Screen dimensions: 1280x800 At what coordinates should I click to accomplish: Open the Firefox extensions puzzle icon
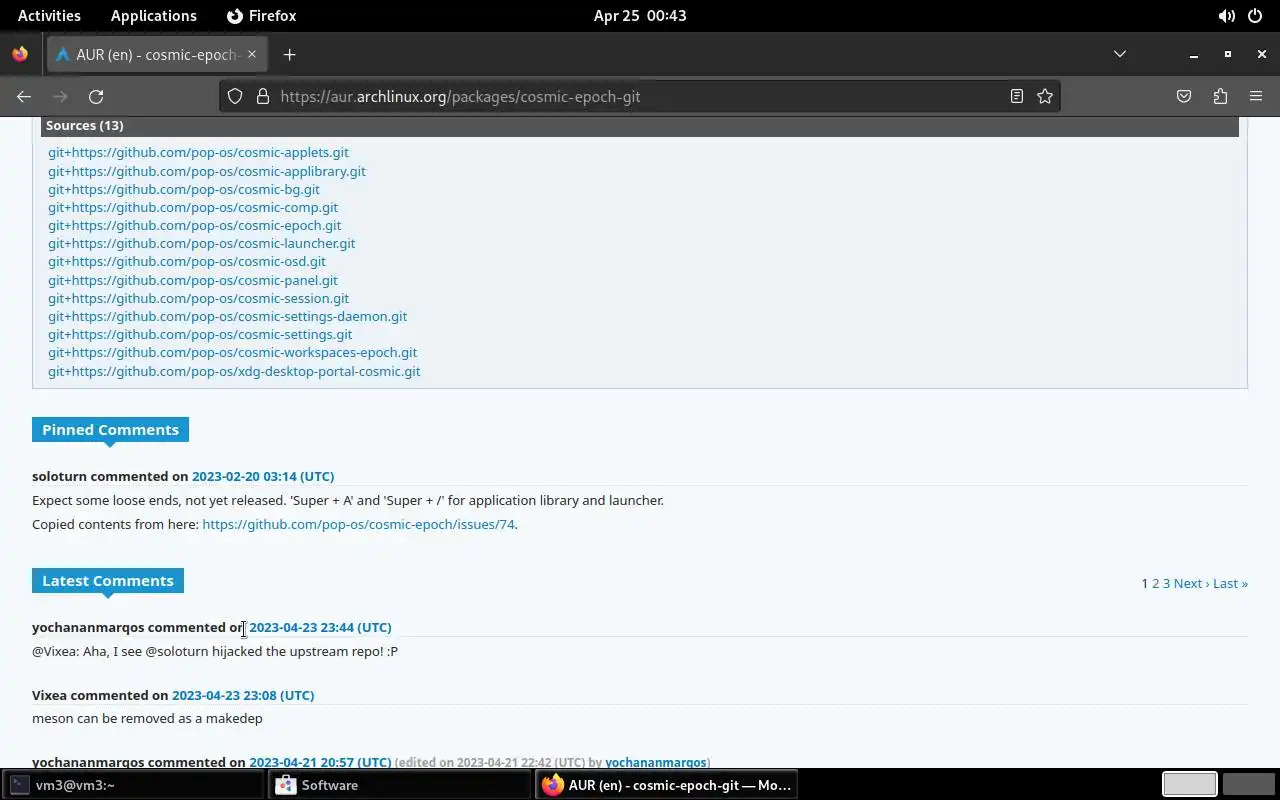tap(1220, 96)
